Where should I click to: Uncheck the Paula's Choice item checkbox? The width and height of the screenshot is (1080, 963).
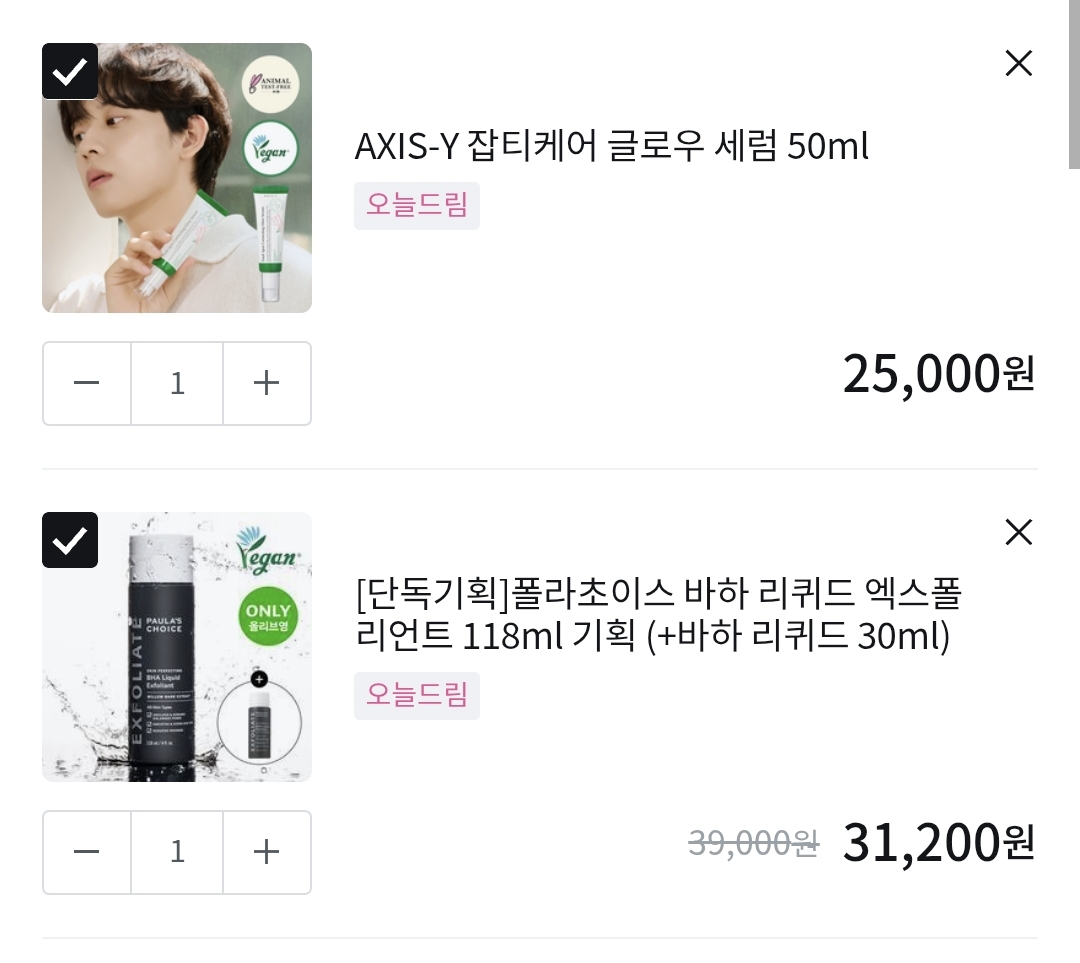pos(70,540)
